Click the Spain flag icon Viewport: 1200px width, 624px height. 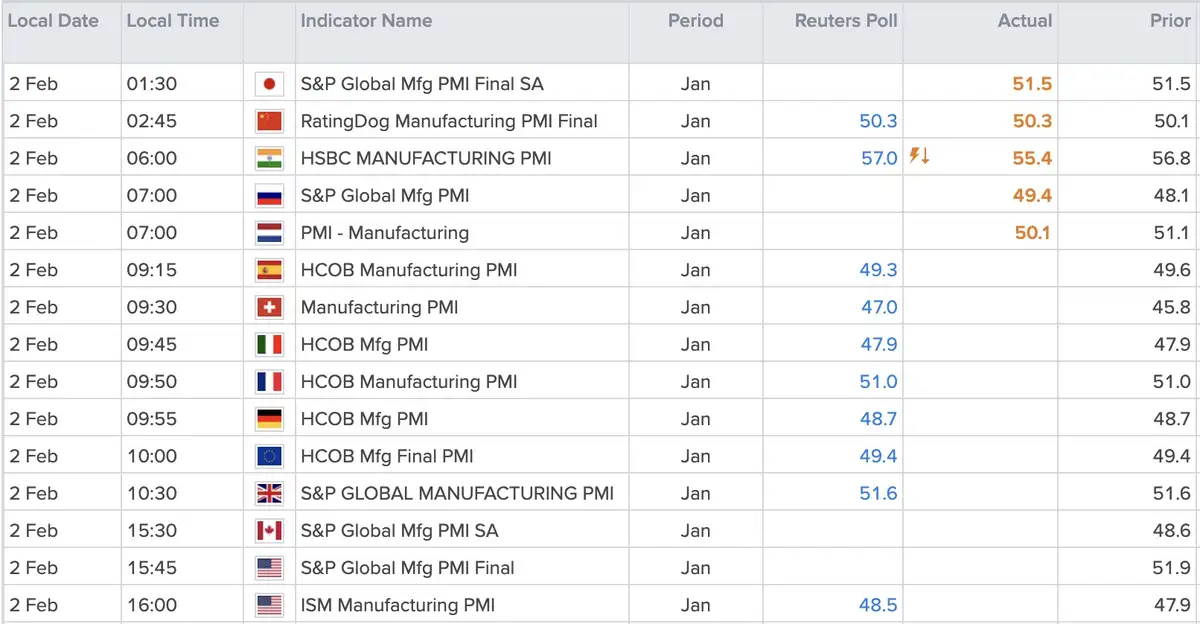tap(269, 270)
